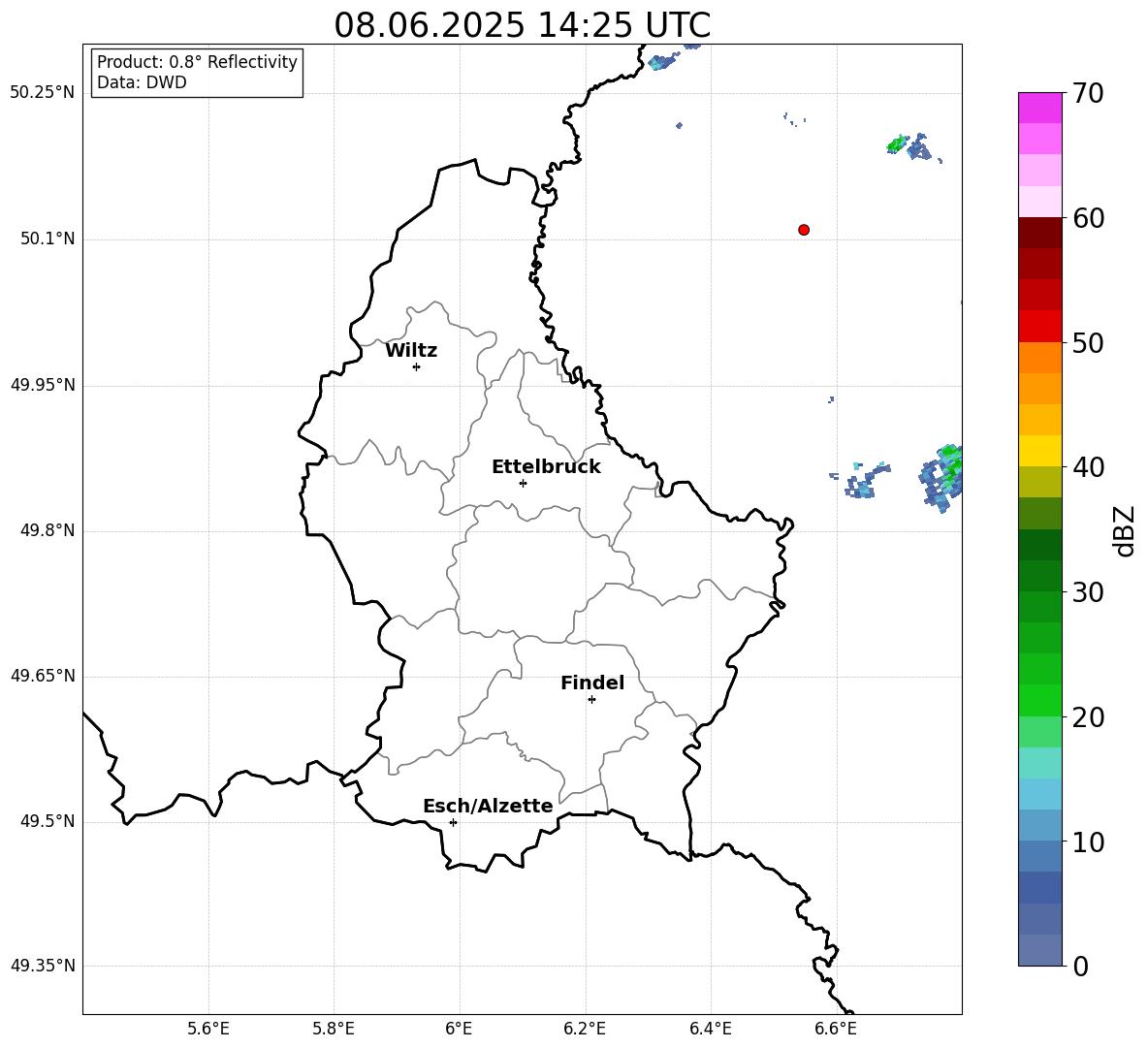Click the dark red color band below 60
The width and height of the screenshot is (1148, 1048).
(x=1039, y=233)
